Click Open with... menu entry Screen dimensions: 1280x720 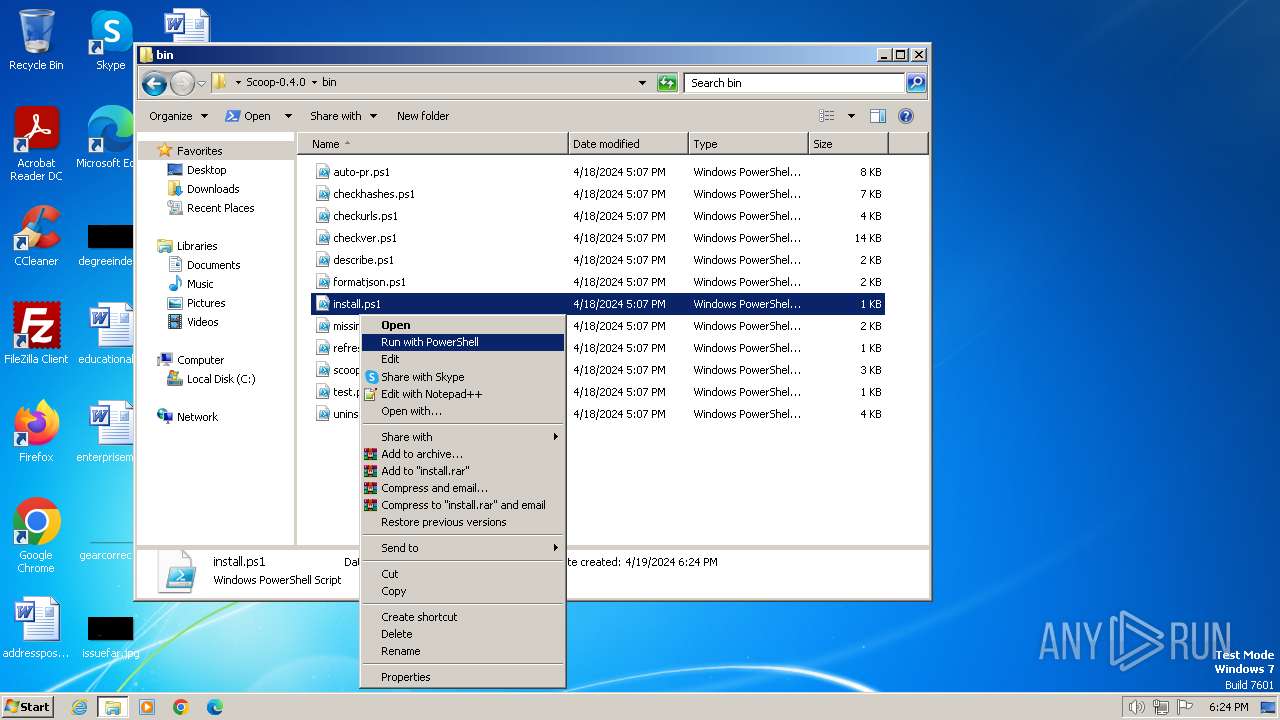462,411
